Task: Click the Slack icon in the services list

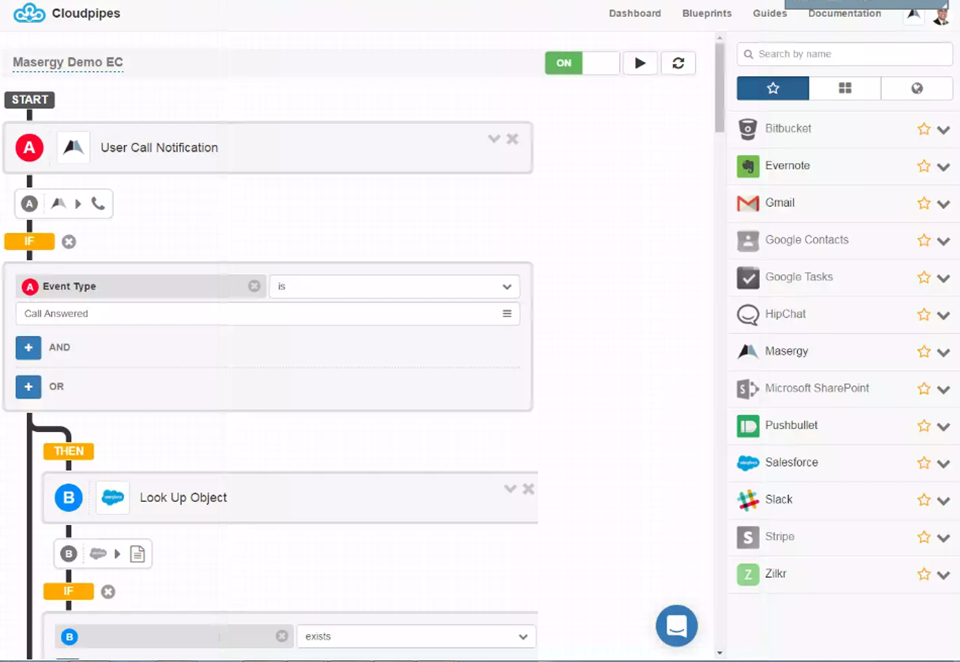Action: (748, 500)
